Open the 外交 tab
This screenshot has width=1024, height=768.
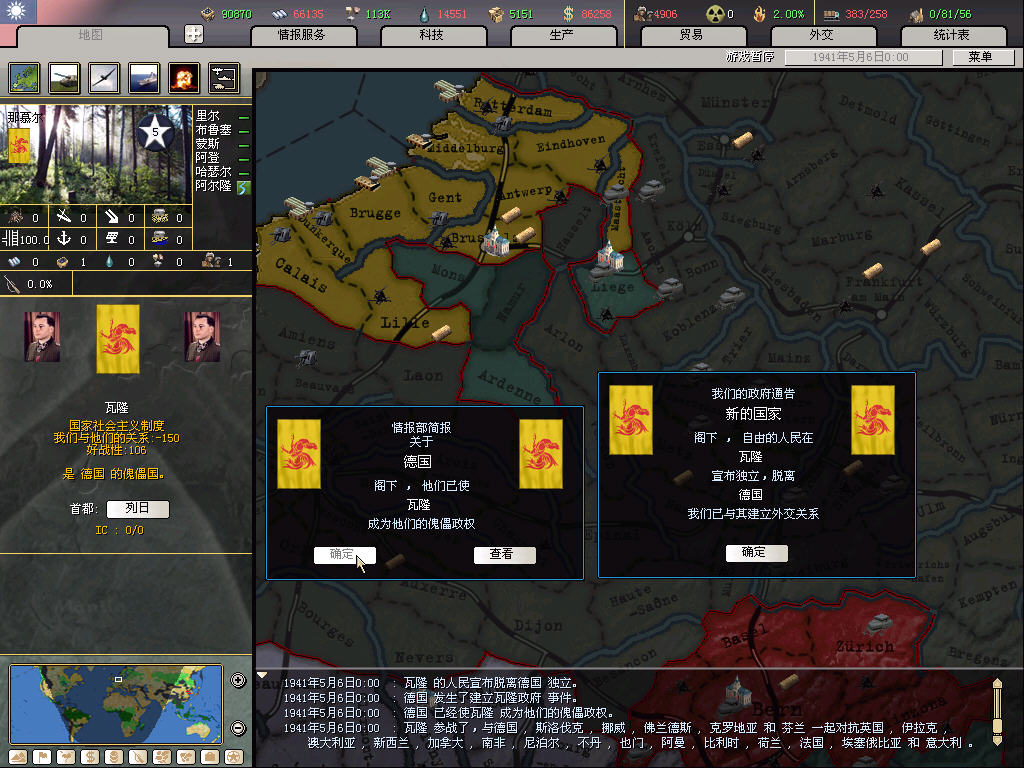pyautogui.click(x=822, y=35)
